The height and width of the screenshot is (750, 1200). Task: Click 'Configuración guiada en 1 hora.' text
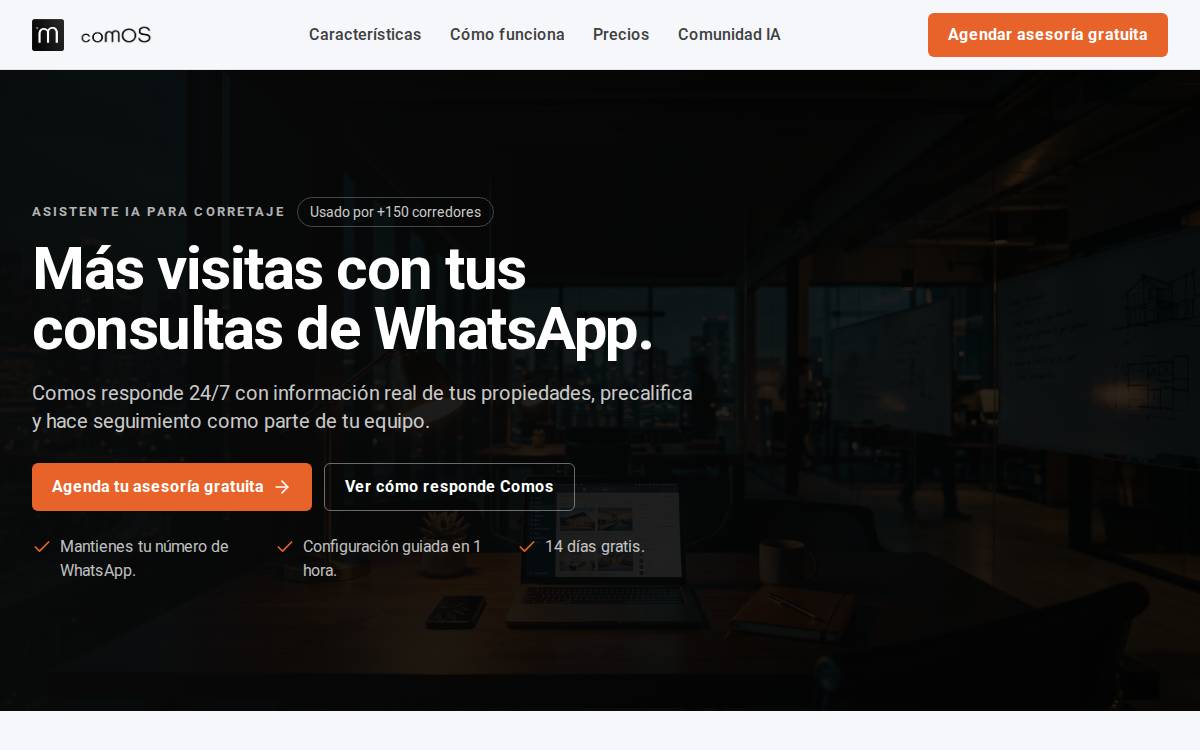[392, 559]
